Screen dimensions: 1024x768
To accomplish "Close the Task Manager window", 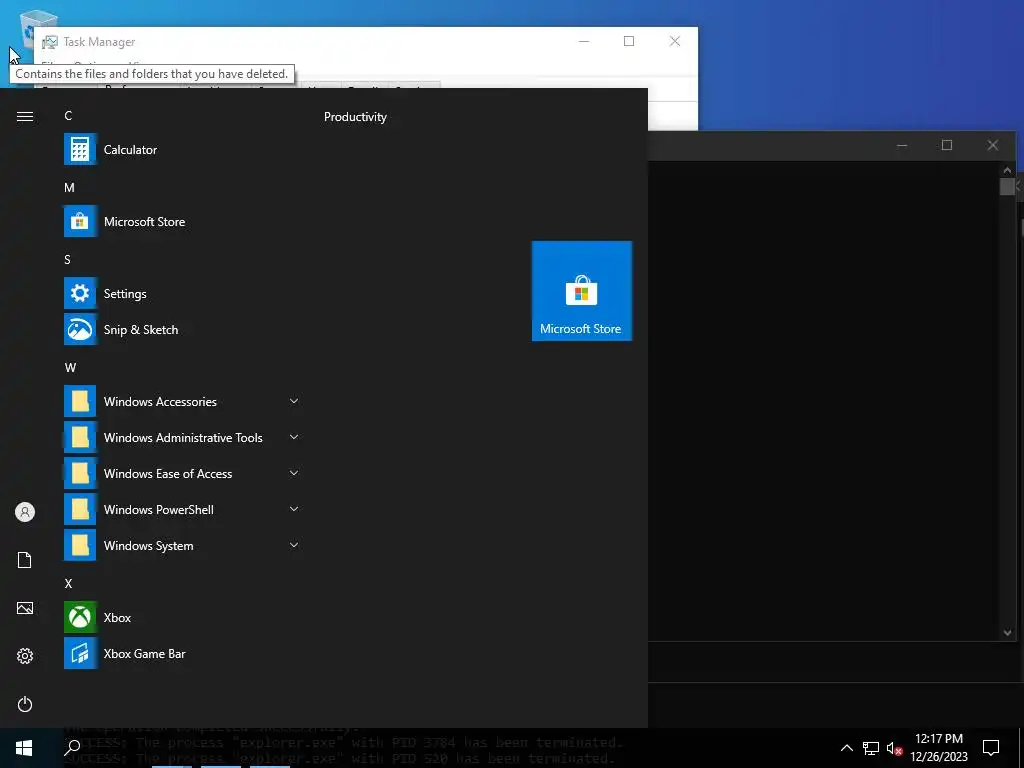I will click(675, 41).
